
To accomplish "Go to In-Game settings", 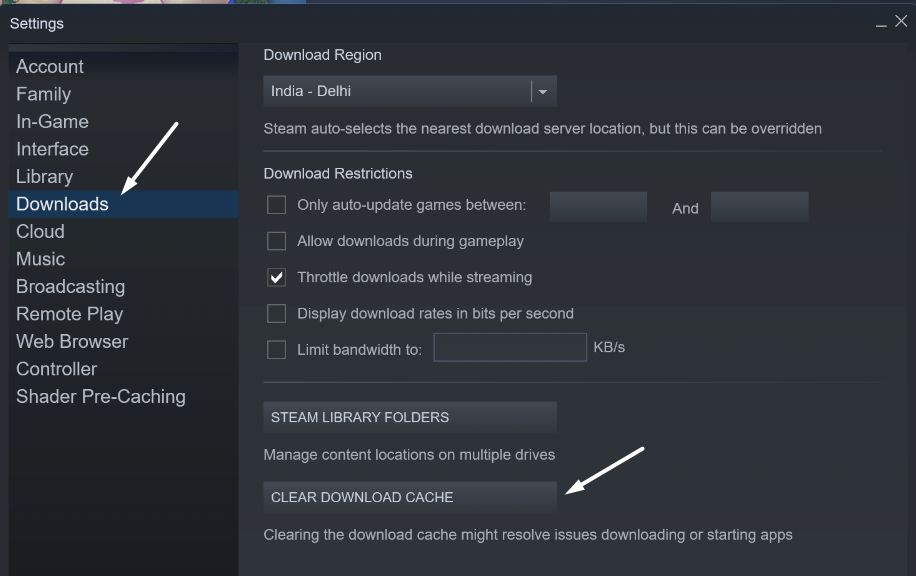I will [52, 122].
